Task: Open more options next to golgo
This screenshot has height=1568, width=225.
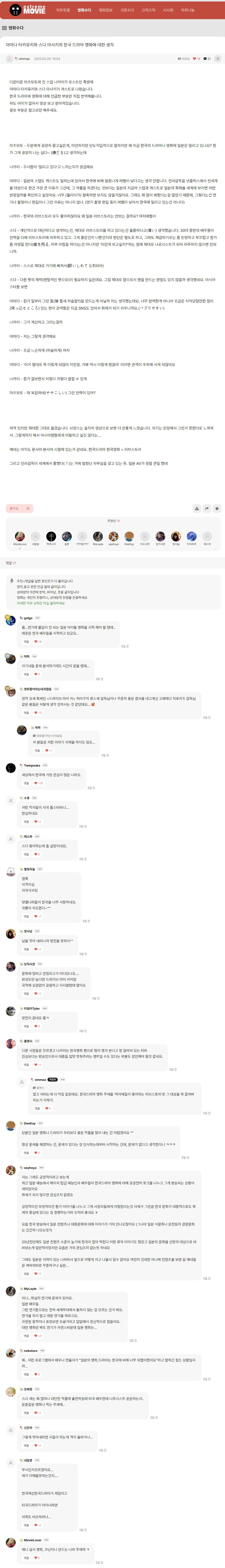Action: (38, 618)
